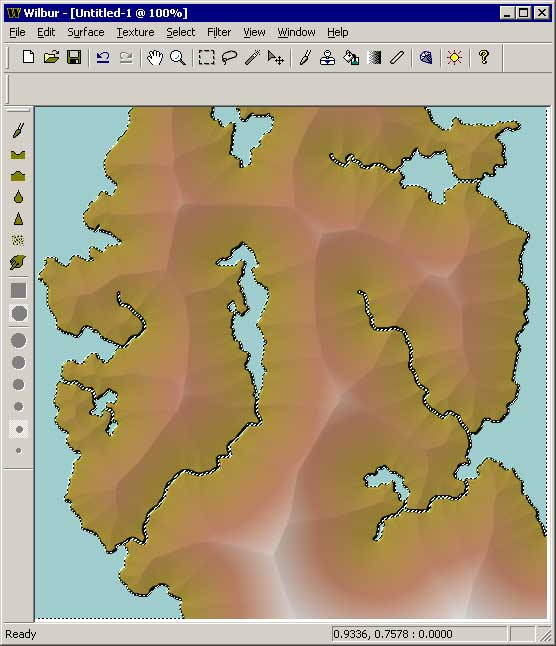Viewport: 556px width, 646px height.
Task: Open a file with folder icon
Action: pyautogui.click(x=51, y=57)
